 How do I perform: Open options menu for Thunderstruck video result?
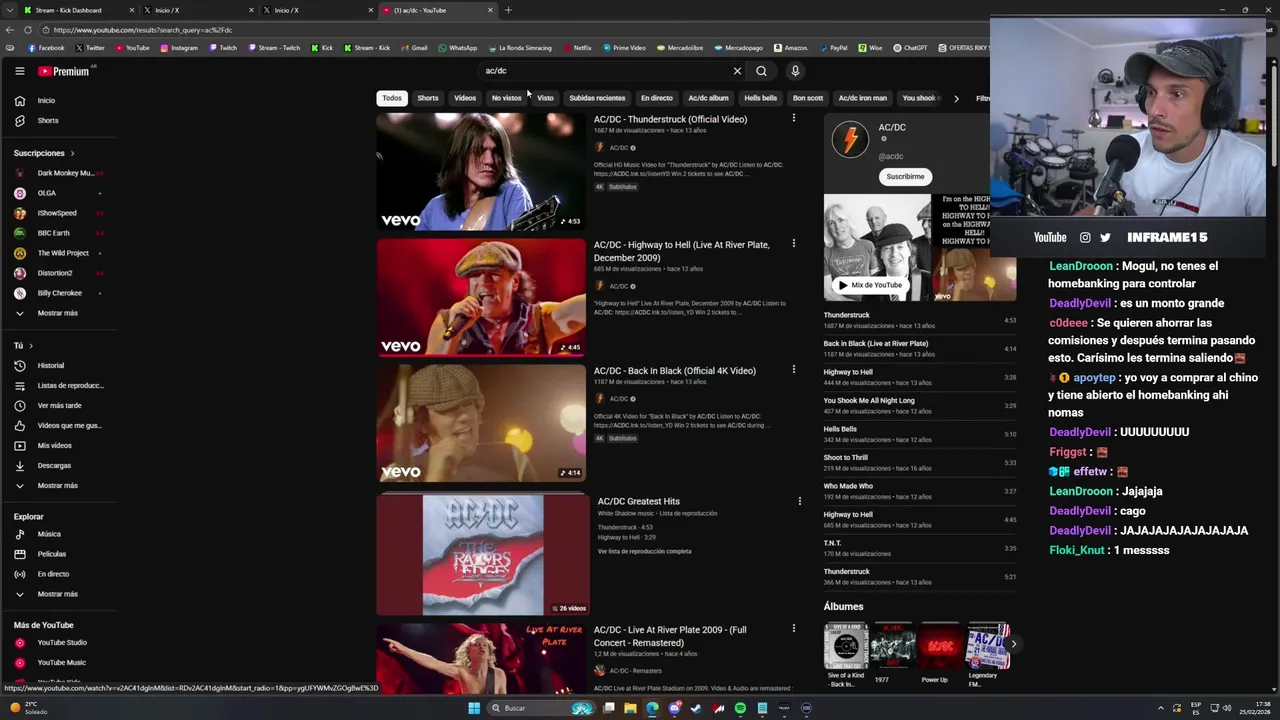point(794,118)
